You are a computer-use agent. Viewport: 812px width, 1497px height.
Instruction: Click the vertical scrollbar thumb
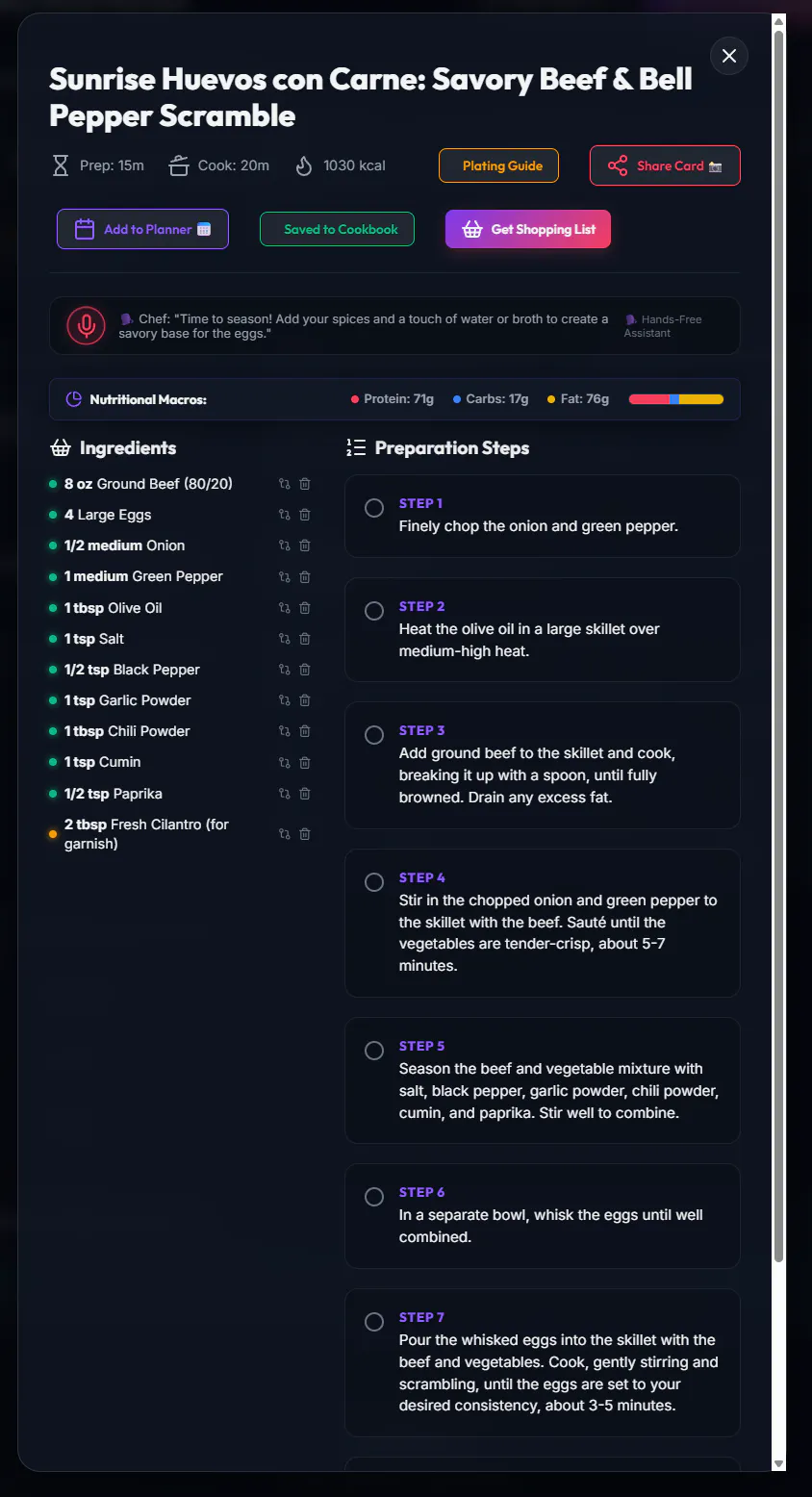pos(778,645)
